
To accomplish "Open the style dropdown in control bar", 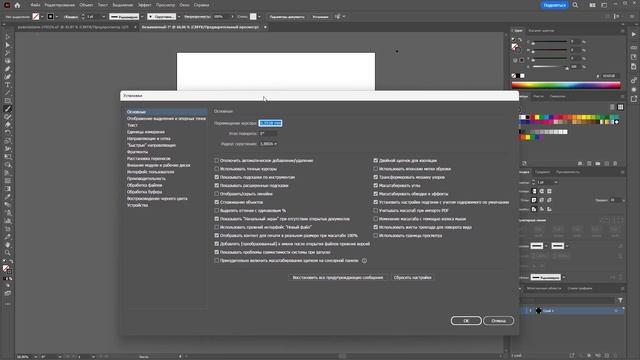I will (259, 17).
